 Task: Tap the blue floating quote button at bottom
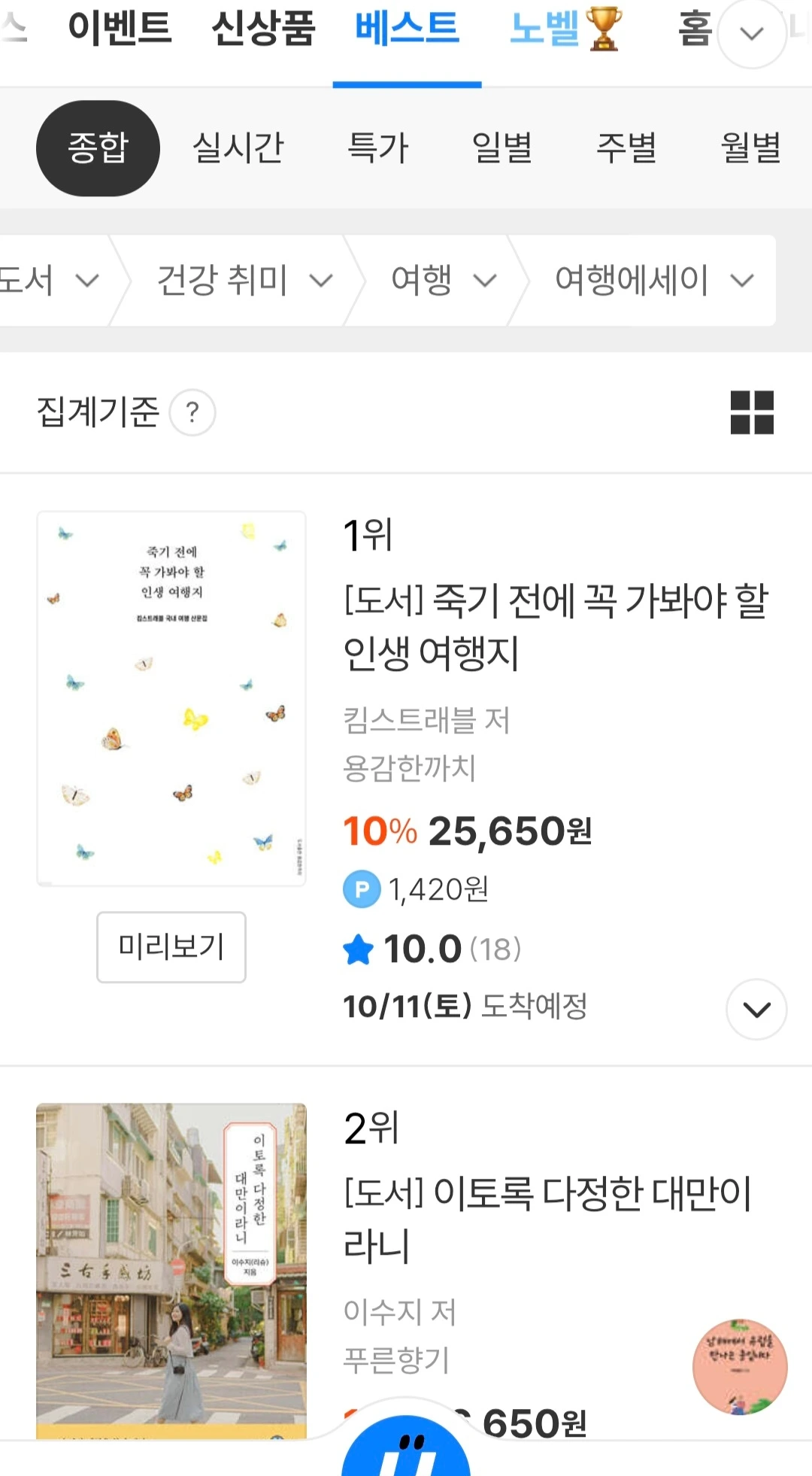tap(406, 1446)
